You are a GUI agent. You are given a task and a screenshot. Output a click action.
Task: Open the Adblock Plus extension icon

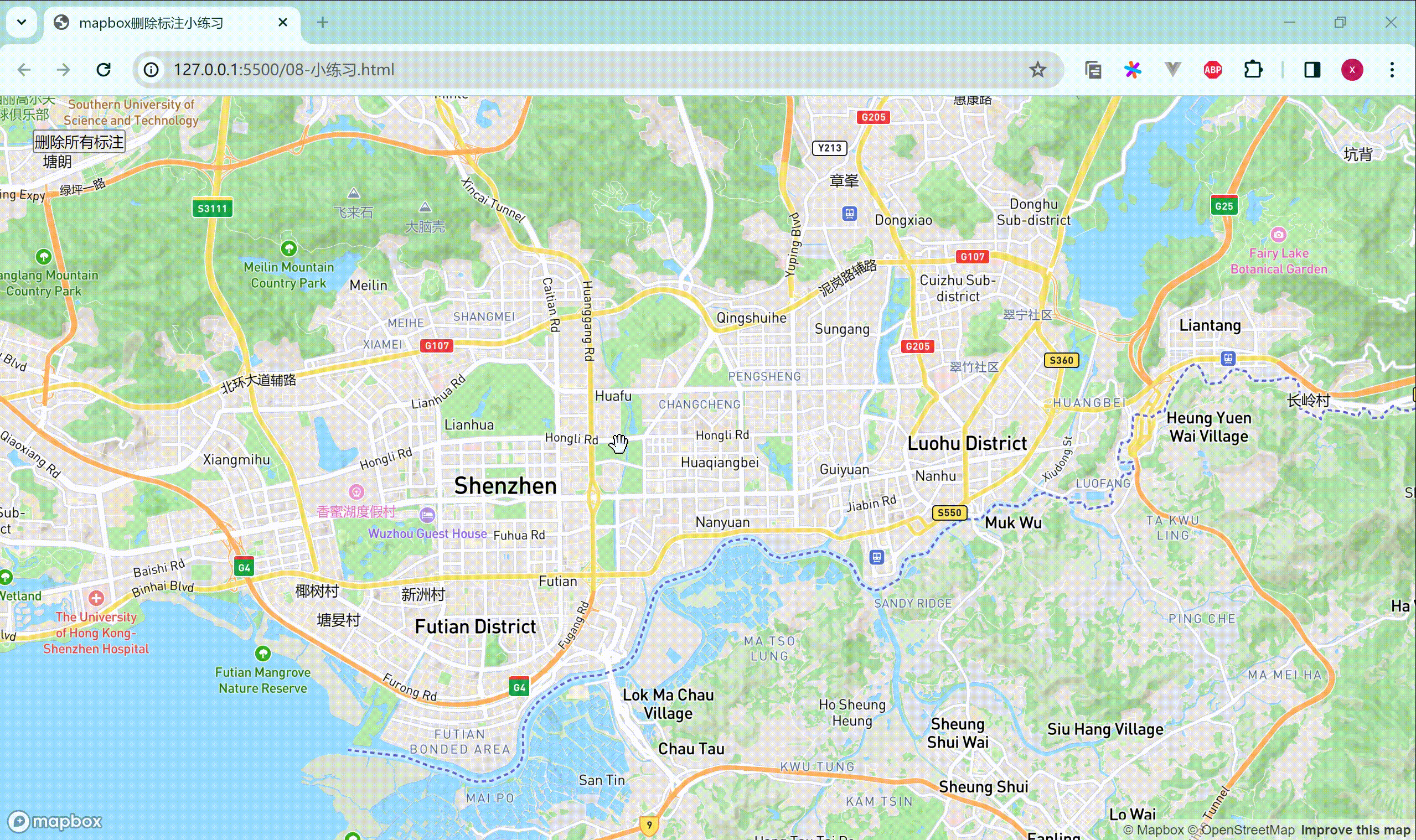tap(1212, 70)
